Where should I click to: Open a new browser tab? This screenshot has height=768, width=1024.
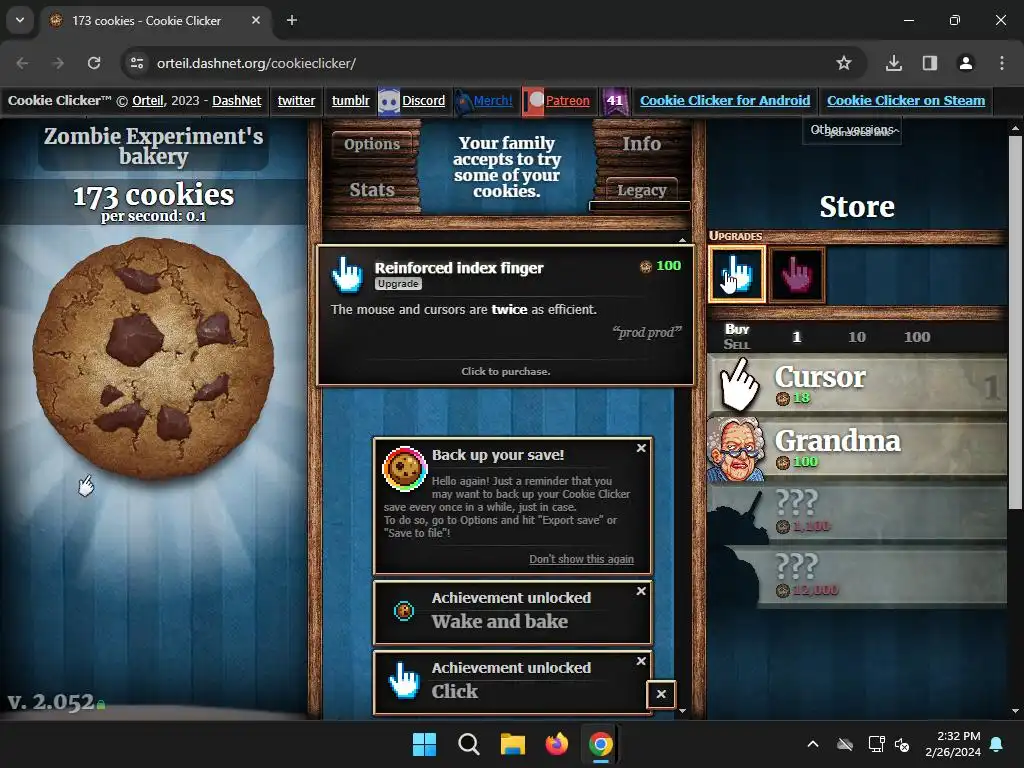click(x=292, y=20)
